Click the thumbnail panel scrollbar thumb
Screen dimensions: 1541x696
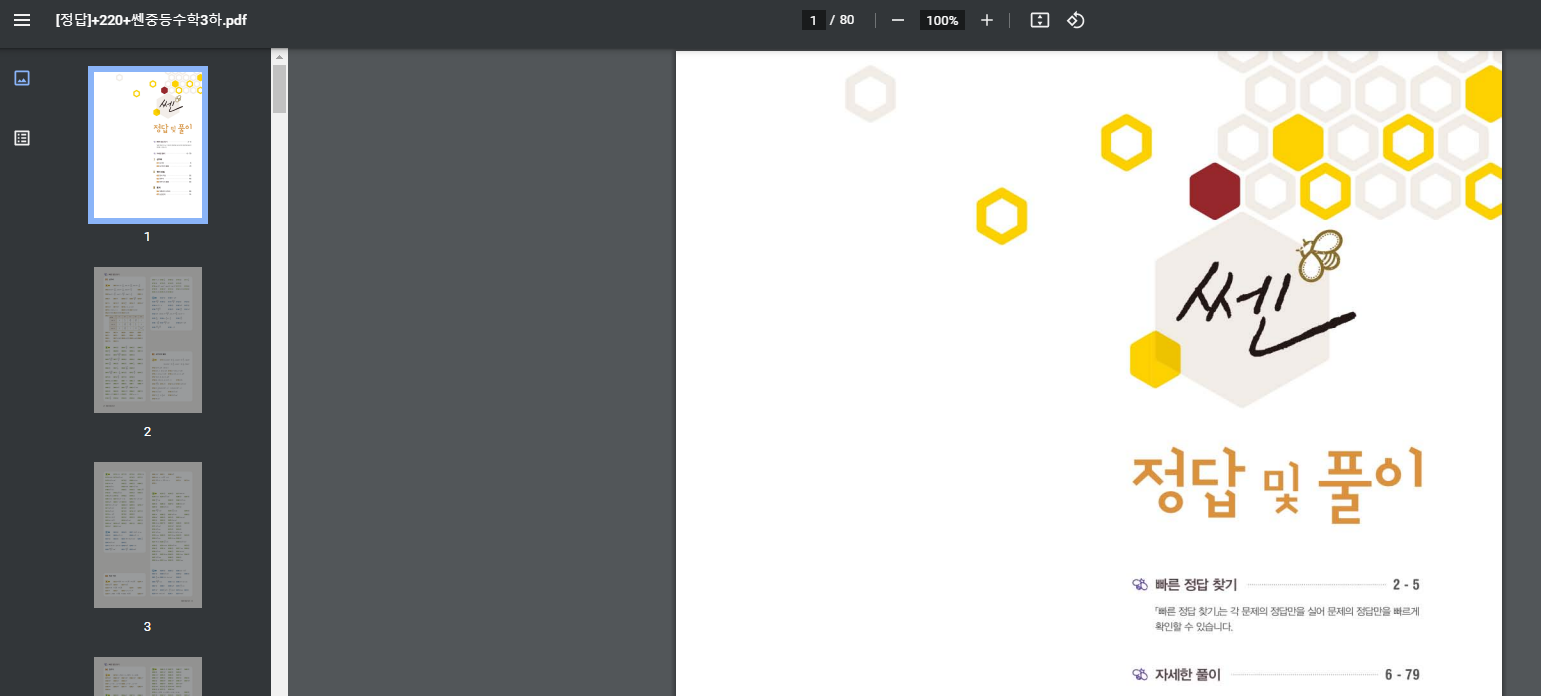click(280, 88)
